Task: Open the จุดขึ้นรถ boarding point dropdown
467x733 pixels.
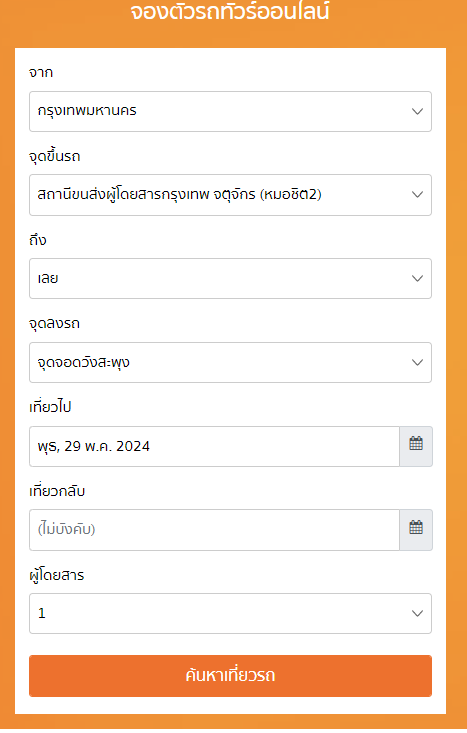Action: (230, 195)
